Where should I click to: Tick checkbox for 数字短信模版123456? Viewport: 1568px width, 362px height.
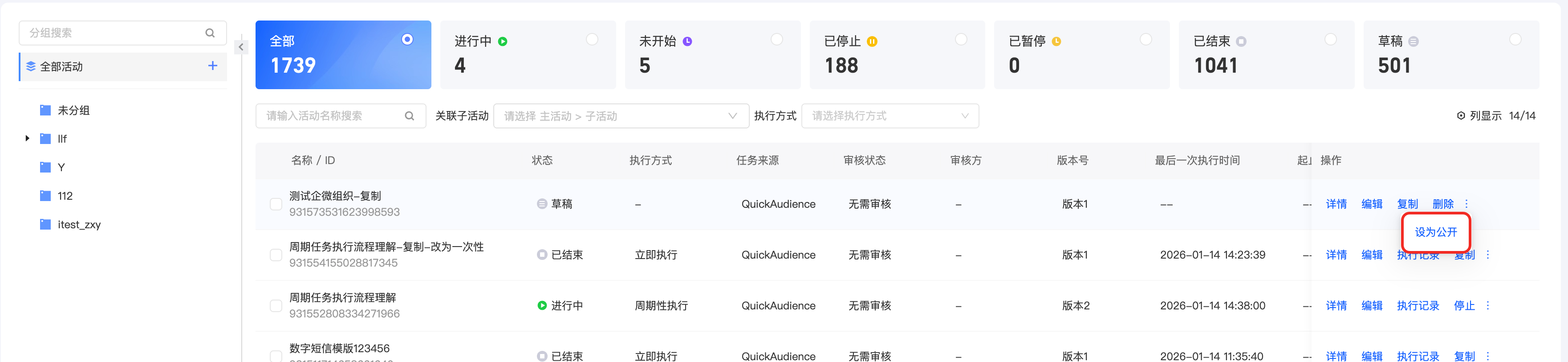(x=276, y=356)
